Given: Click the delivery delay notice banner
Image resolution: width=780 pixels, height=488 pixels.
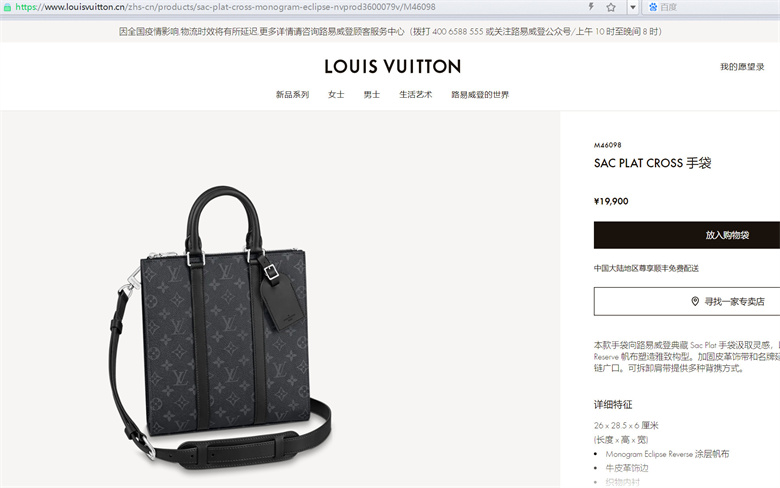Looking at the screenshot, I should pyautogui.click(x=390, y=31).
